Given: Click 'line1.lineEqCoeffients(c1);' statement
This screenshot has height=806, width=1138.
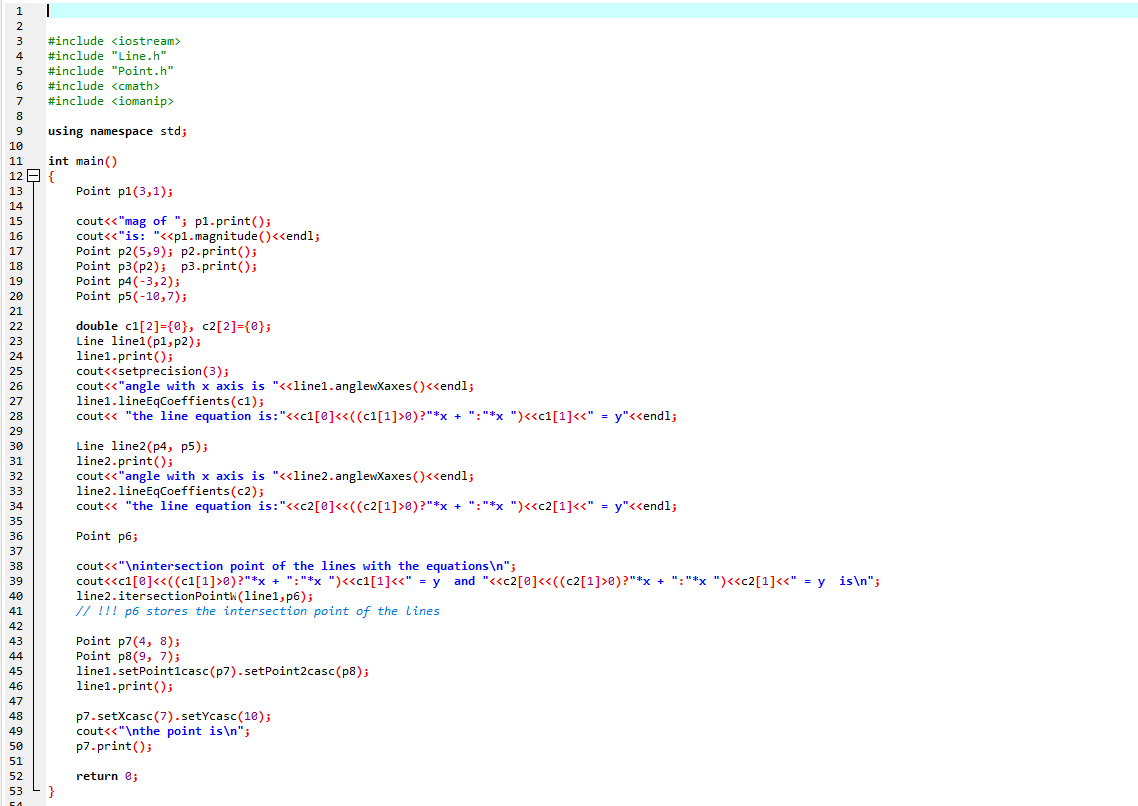Looking at the screenshot, I should click(170, 401).
